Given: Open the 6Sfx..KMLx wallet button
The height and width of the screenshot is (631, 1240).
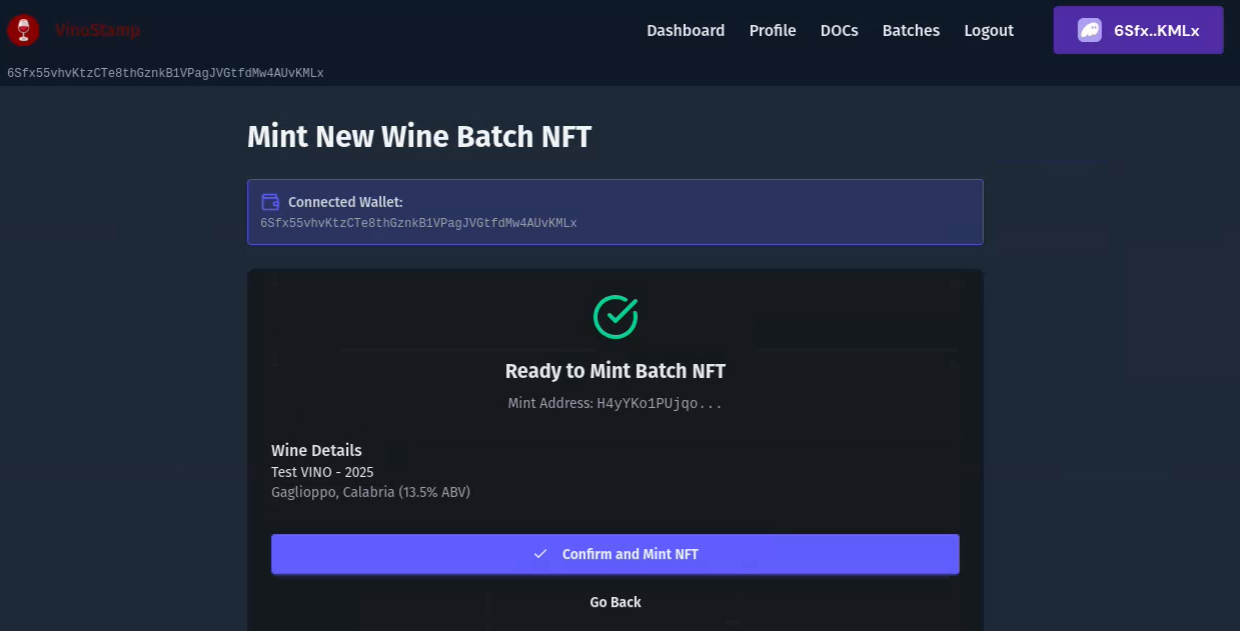Looking at the screenshot, I should click(x=1138, y=30).
